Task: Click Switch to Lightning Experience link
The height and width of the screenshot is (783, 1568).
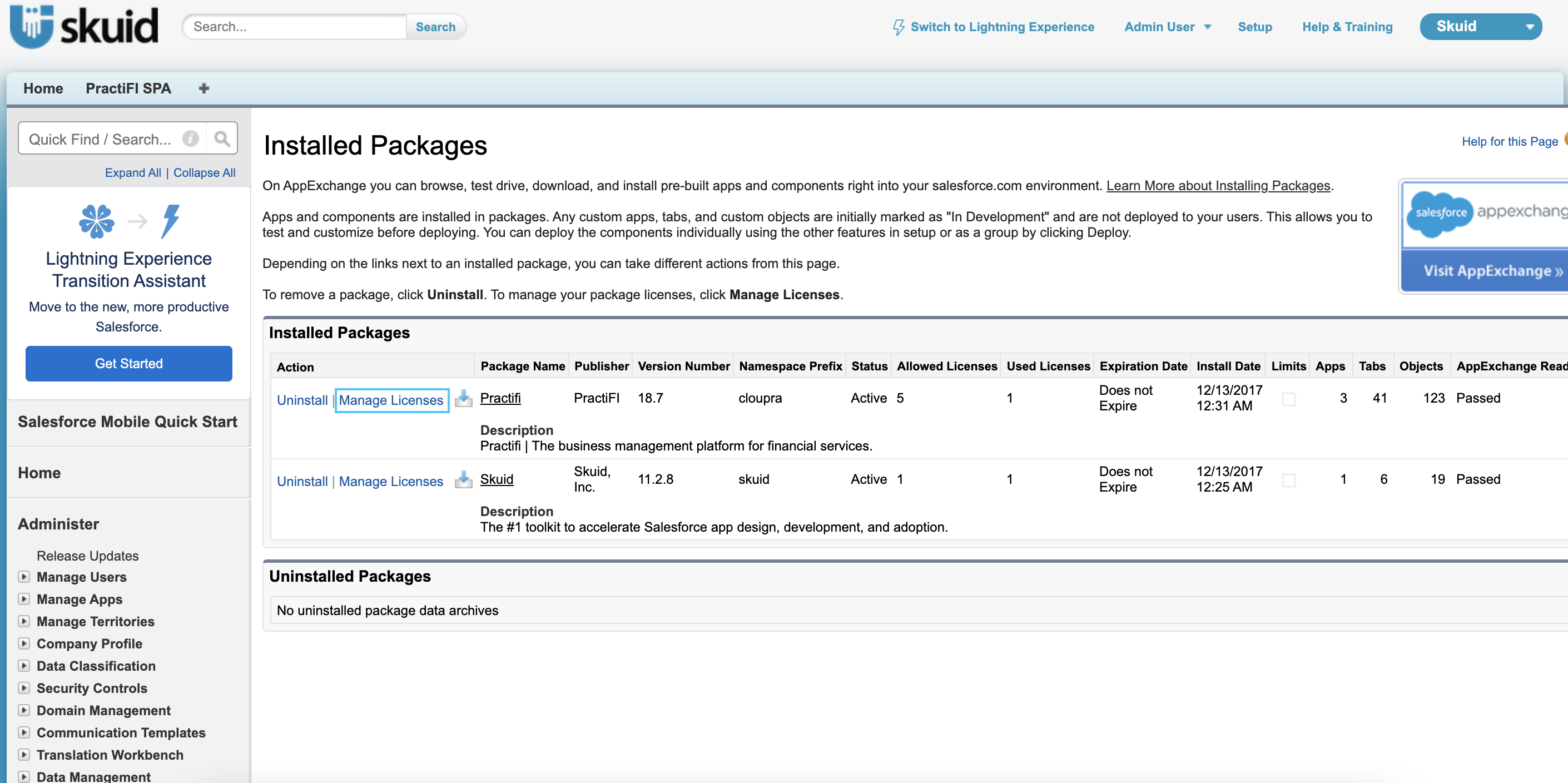Action: 1002,27
